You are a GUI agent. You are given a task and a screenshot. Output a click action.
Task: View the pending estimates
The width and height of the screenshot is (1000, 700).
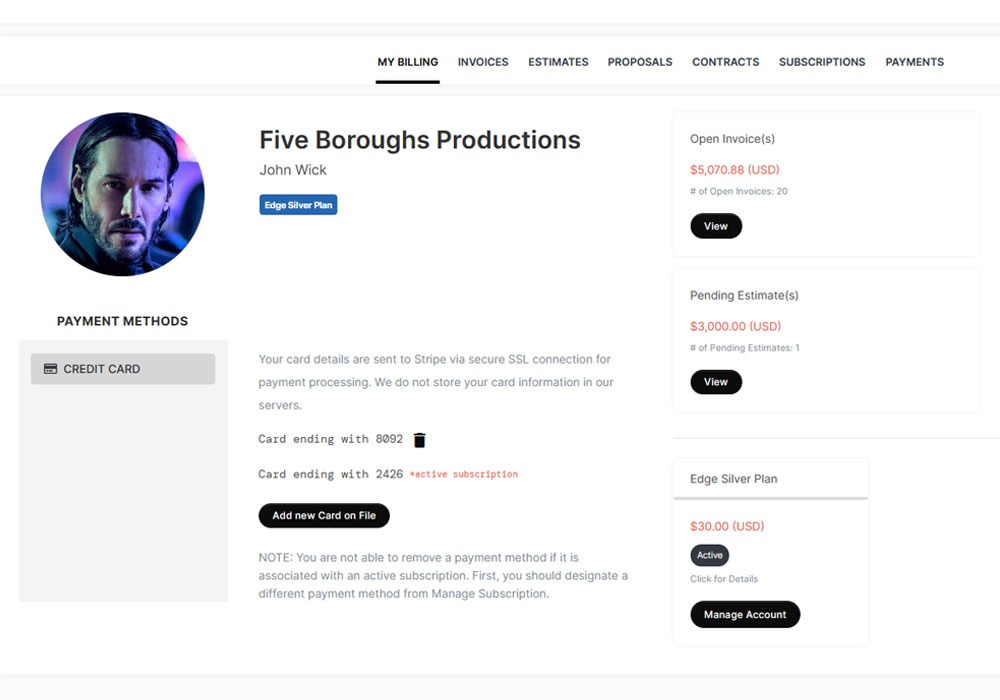click(x=716, y=382)
